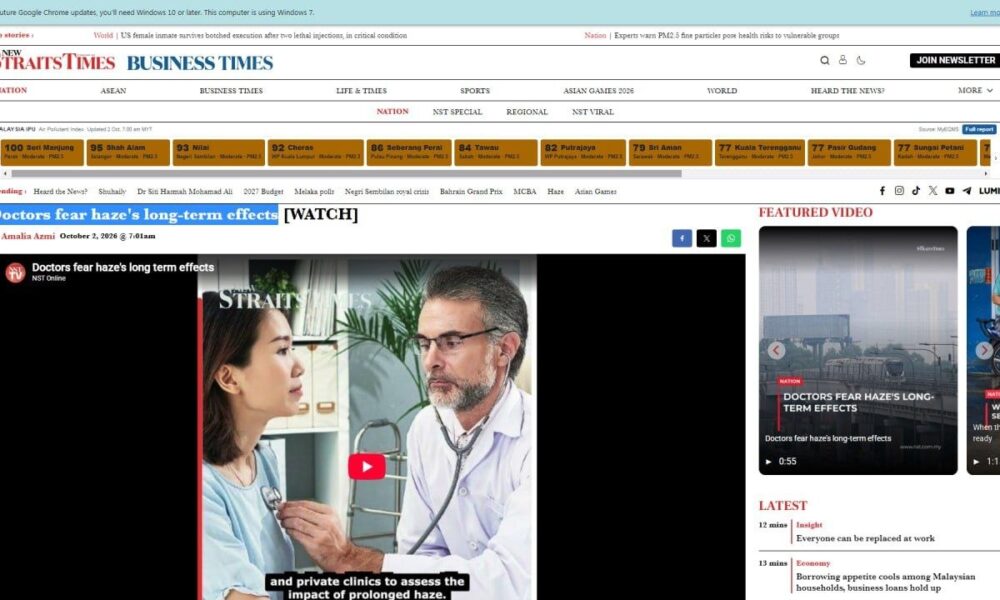The height and width of the screenshot is (600, 1000).
Task: Open the 2027 Budget trending topic
Action: coord(263,191)
